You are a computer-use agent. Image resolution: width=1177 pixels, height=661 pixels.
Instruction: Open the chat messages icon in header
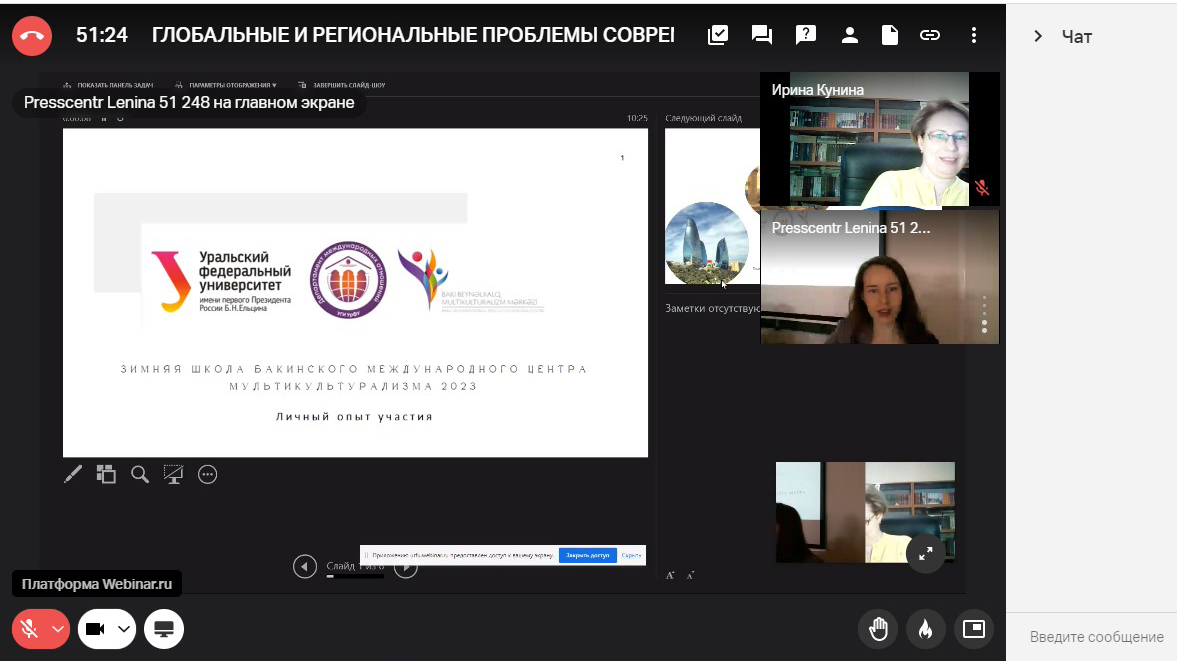coord(762,35)
